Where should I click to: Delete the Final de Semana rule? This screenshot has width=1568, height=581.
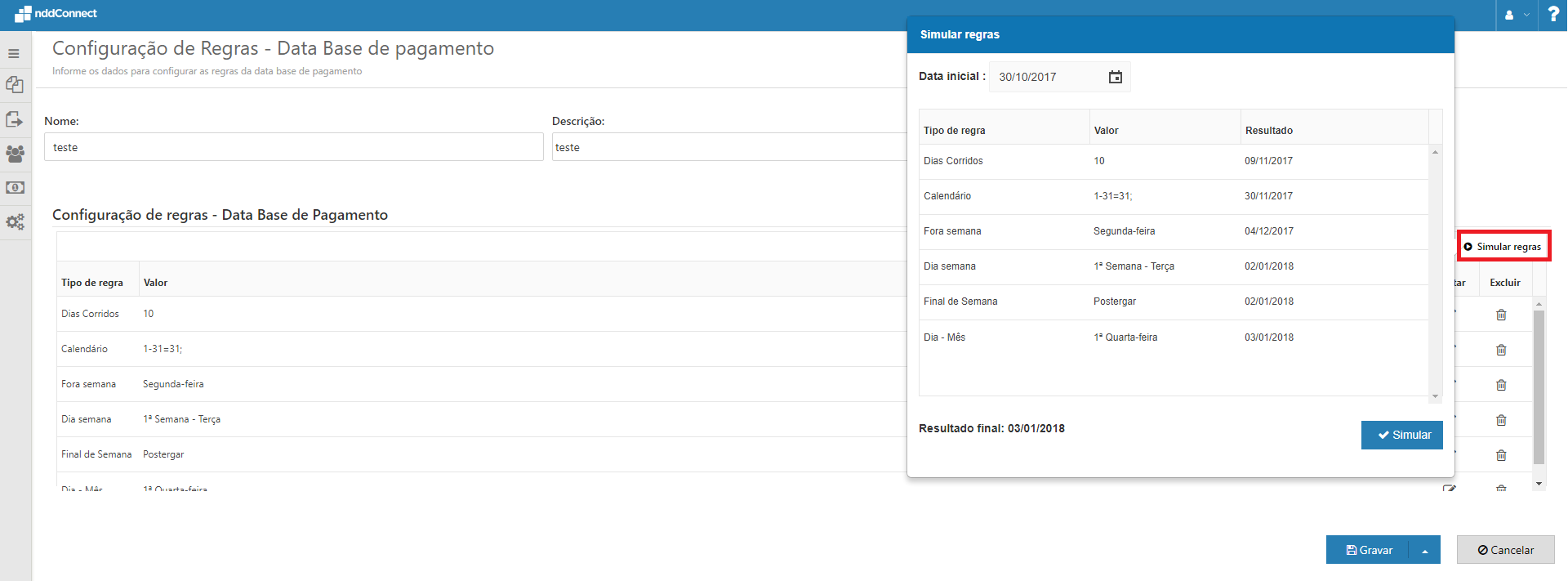tap(1501, 455)
